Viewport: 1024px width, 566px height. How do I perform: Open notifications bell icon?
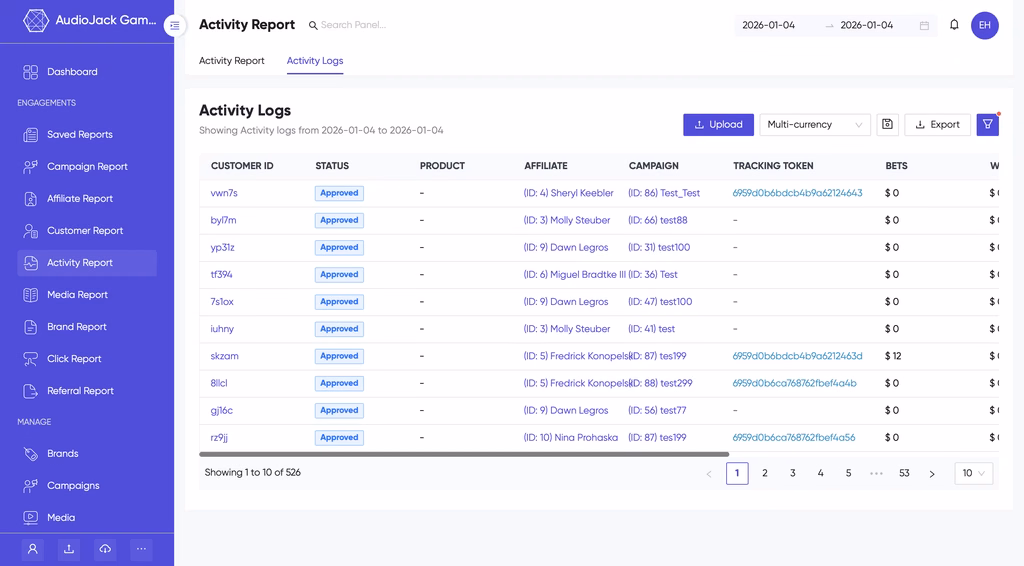954,25
